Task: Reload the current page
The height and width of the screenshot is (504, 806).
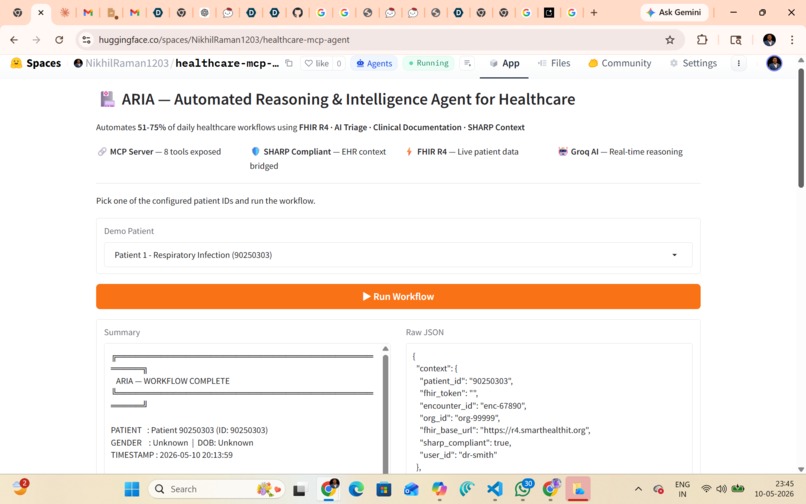Action: pos(59,40)
